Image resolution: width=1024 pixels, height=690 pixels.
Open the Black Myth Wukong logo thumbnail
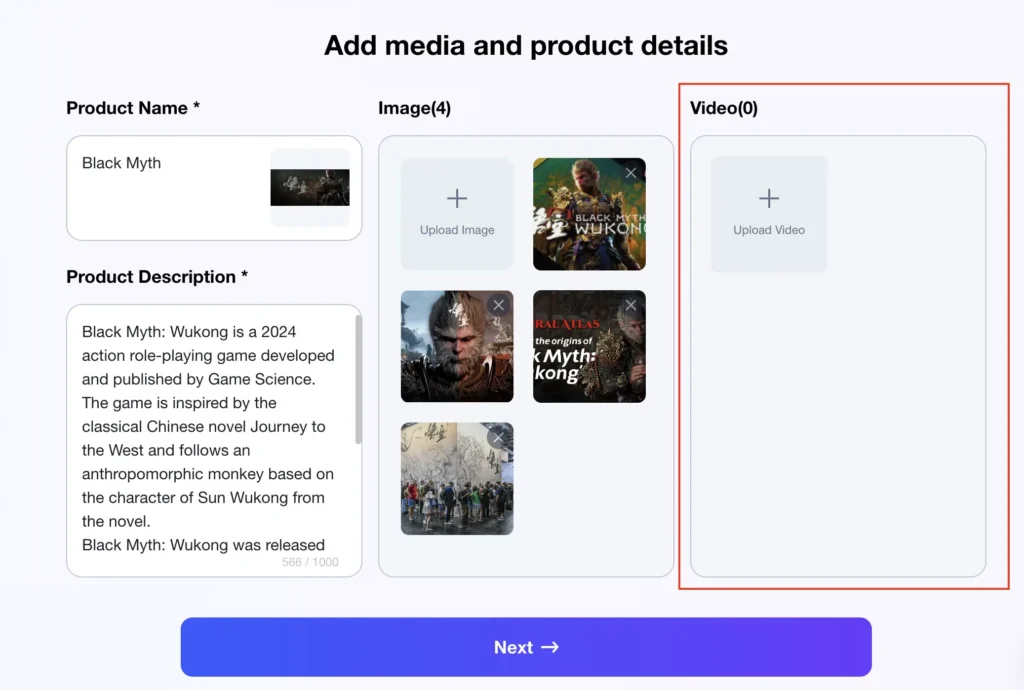[589, 220]
